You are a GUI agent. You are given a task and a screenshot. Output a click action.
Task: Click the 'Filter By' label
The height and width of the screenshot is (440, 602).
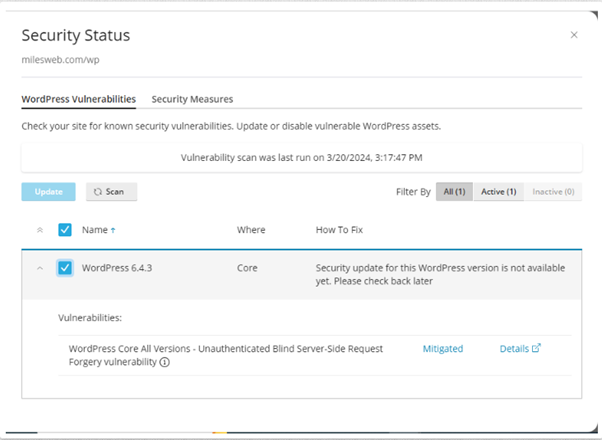coord(413,192)
